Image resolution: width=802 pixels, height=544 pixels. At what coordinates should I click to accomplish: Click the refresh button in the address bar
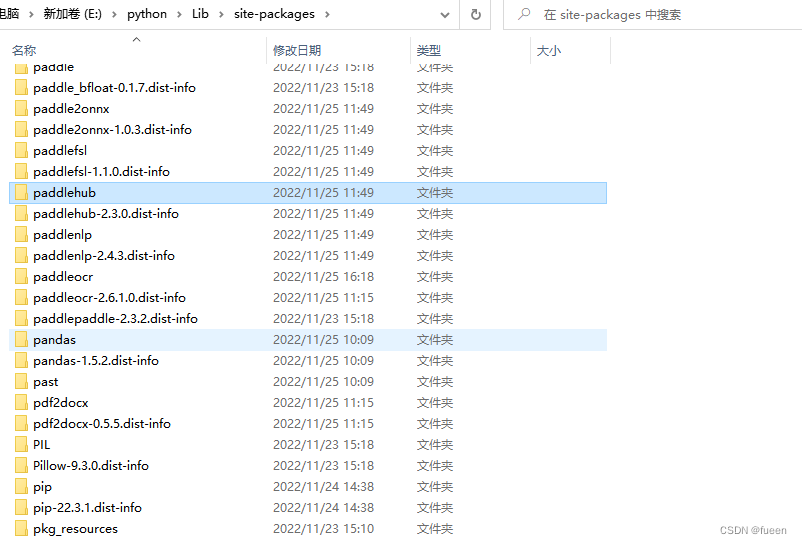click(x=476, y=14)
